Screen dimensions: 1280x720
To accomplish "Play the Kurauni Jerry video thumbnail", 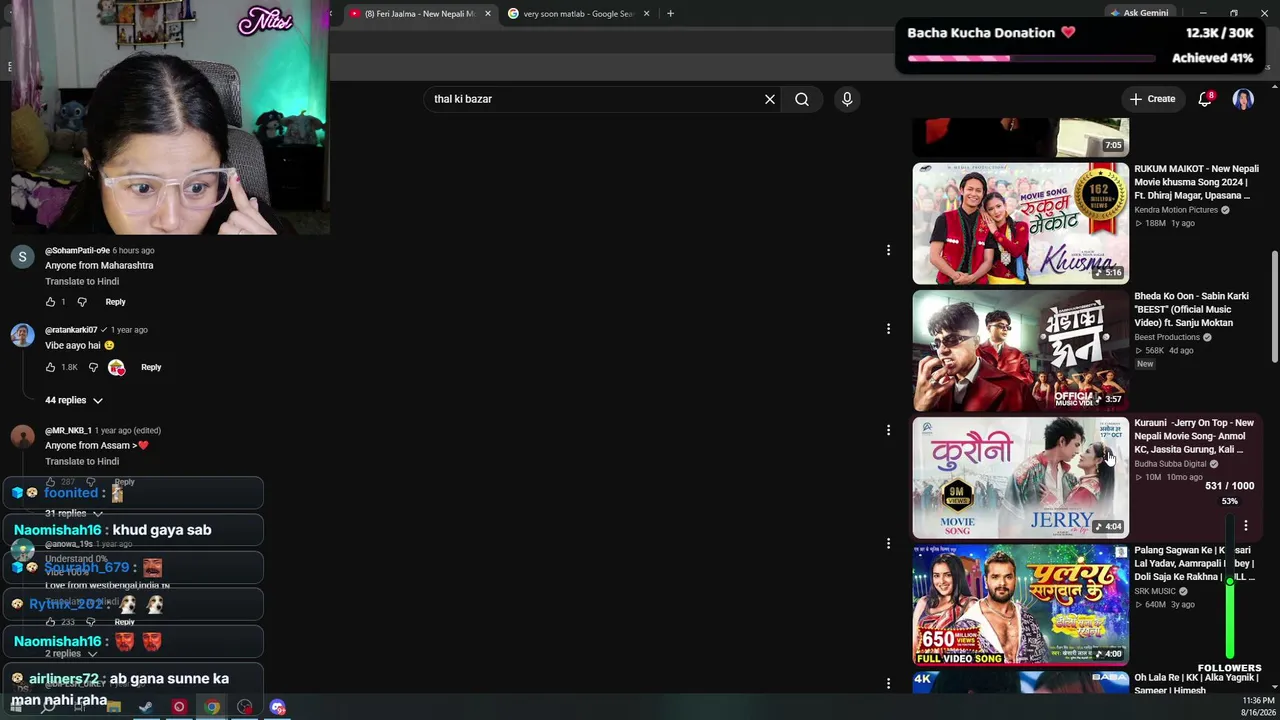I will 1020,478.
